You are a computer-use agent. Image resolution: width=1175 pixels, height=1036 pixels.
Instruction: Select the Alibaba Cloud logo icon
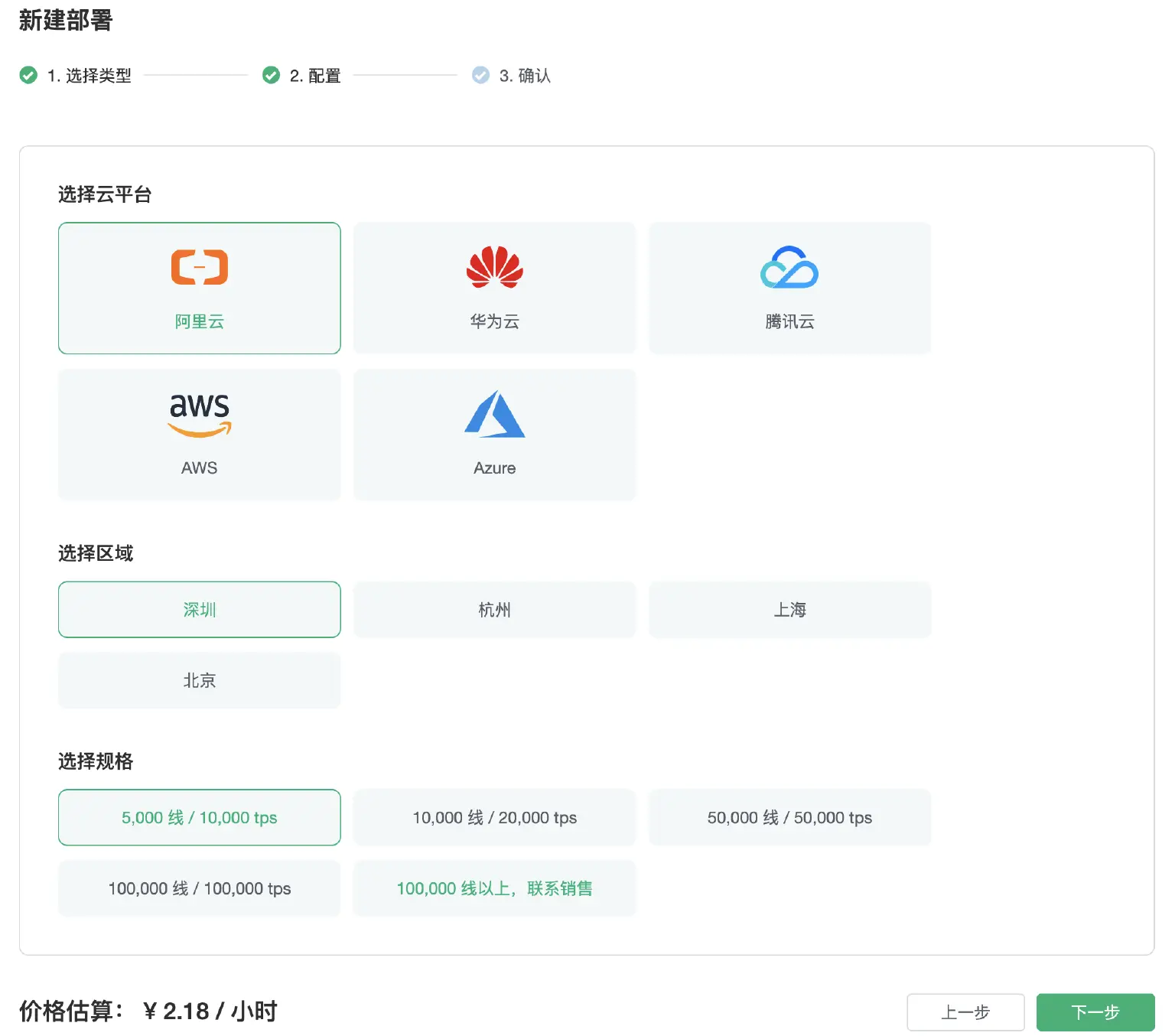tap(200, 267)
